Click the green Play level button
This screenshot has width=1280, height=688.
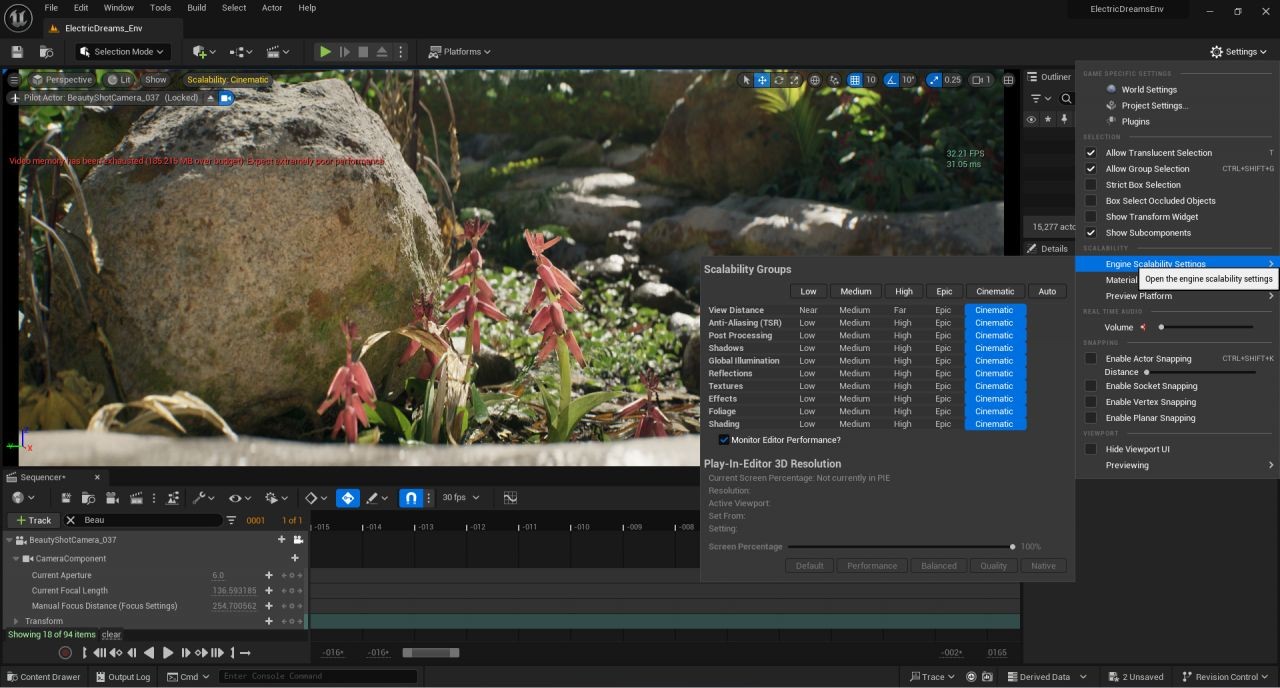(x=325, y=52)
